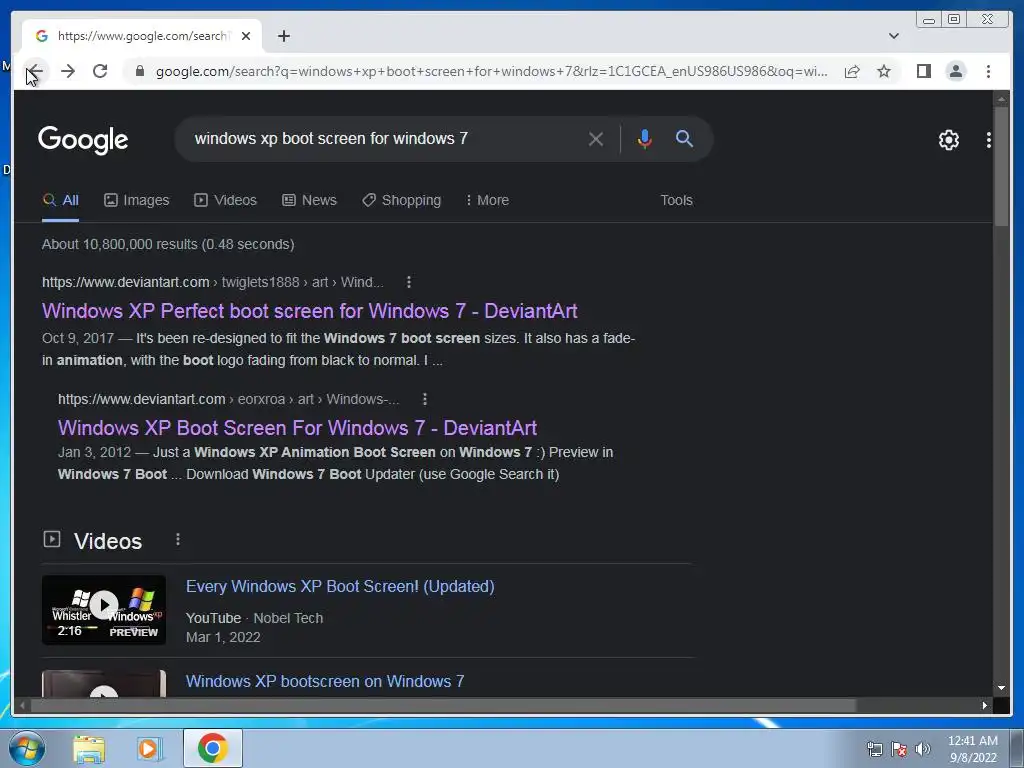The width and height of the screenshot is (1024, 768).
Task: Click the Chrome taskbar button
Action: click(x=213, y=748)
